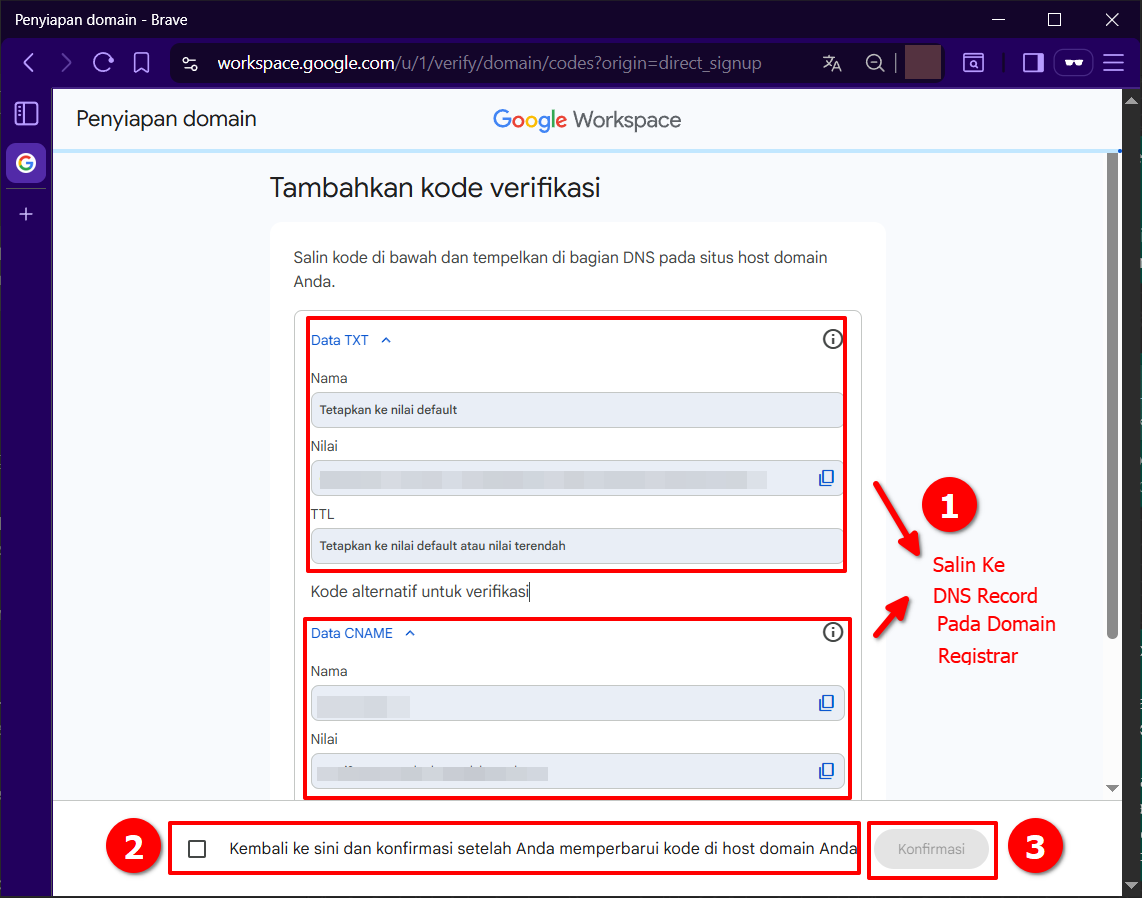Screen dimensions: 1142x898
Task: Click the CNAME Nama field
Action: pos(577,703)
